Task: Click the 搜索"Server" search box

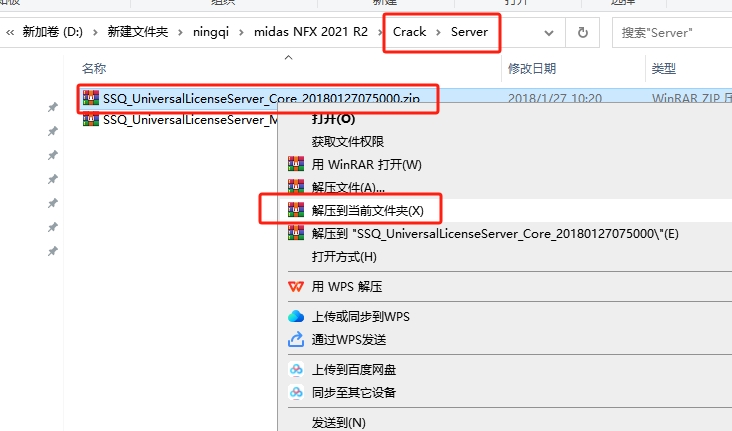Action: [672, 33]
